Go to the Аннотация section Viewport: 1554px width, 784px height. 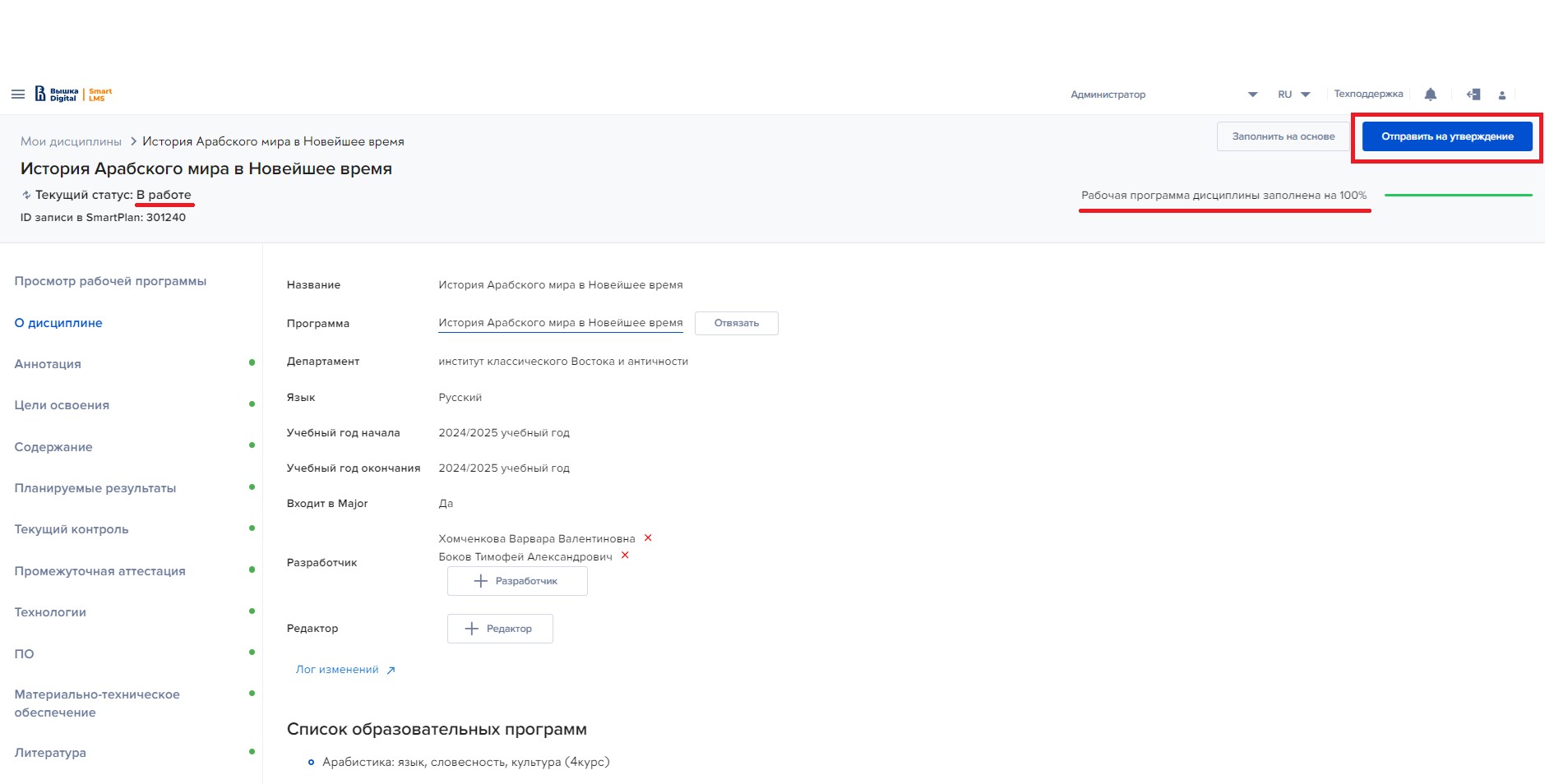click(48, 364)
